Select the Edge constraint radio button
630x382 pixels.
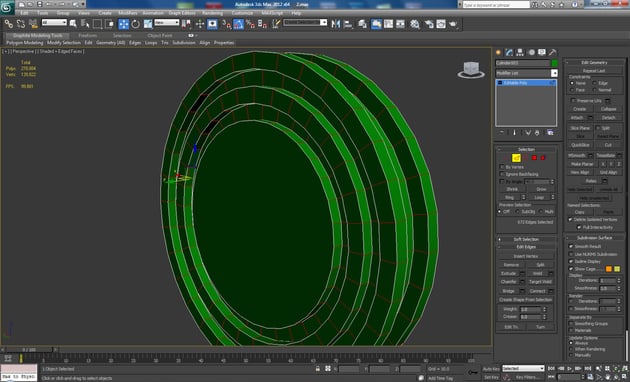594,83
